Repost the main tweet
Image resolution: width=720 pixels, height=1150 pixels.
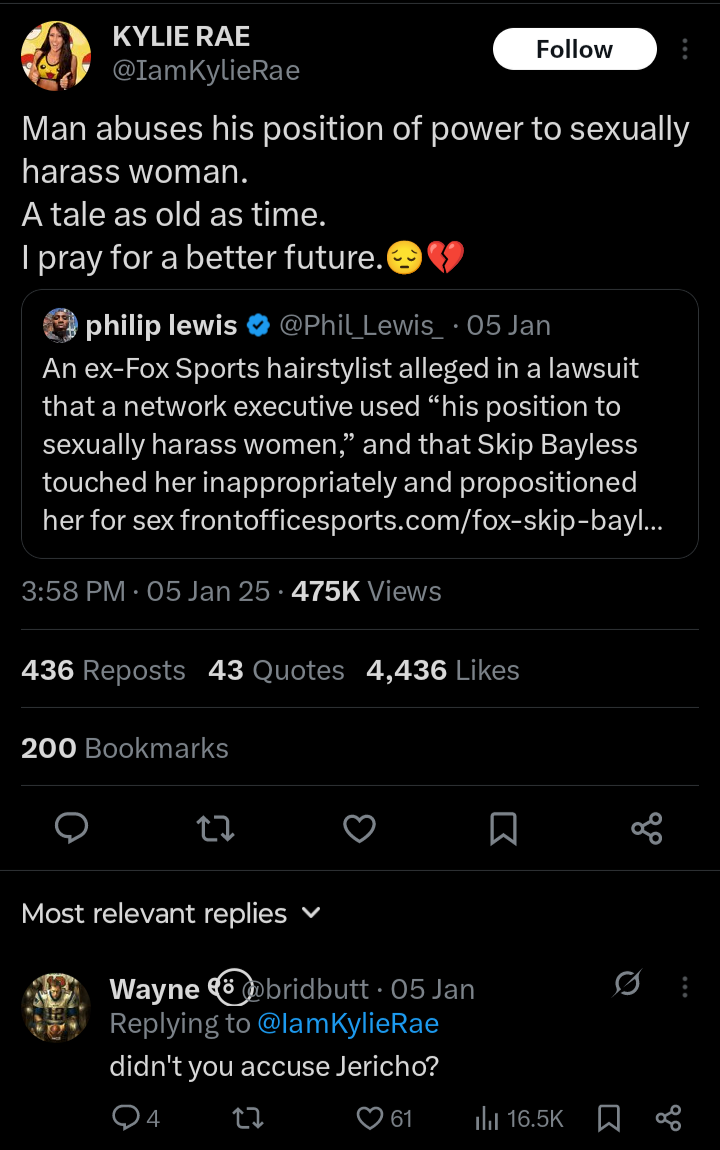[215, 828]
